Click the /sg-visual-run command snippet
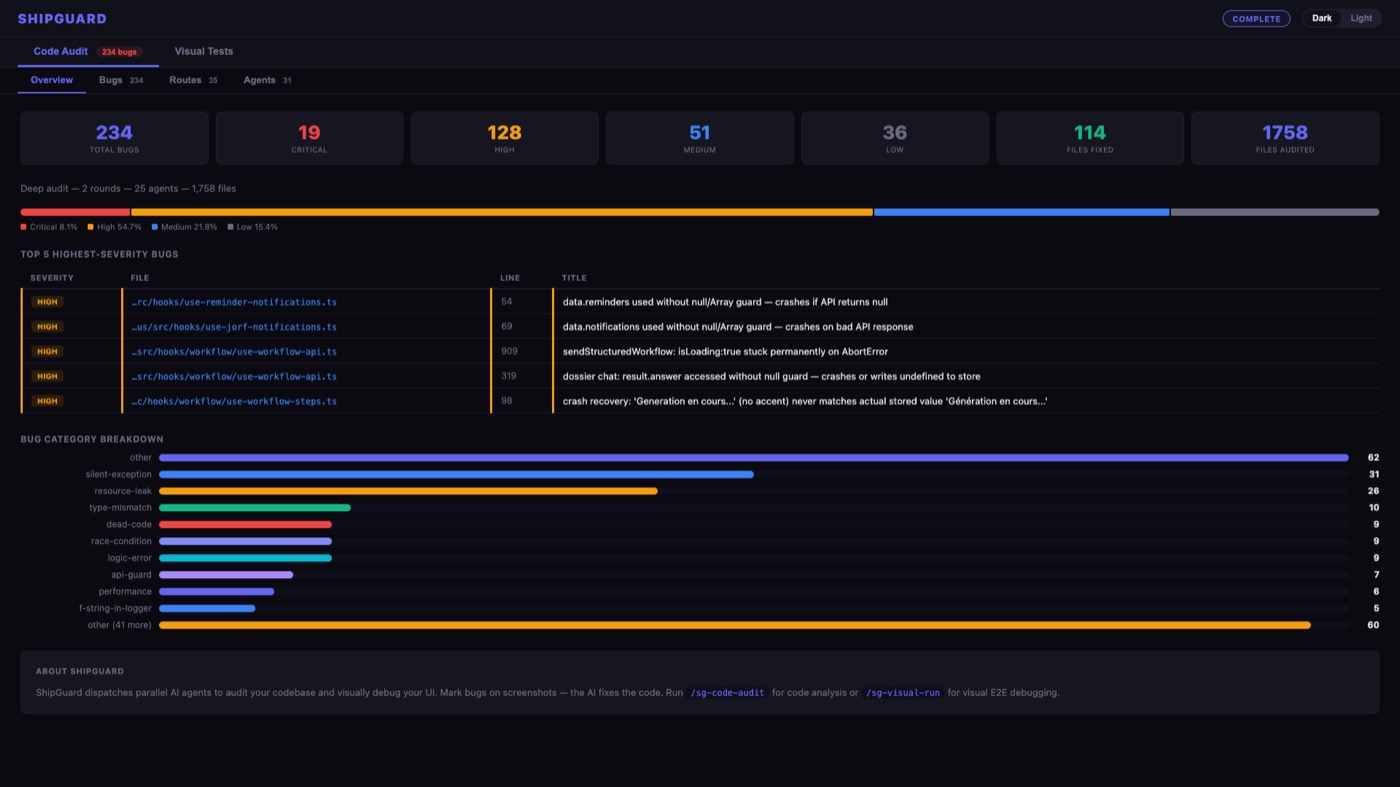This screenshot has height=787, width=1400. tap(903, 693)
